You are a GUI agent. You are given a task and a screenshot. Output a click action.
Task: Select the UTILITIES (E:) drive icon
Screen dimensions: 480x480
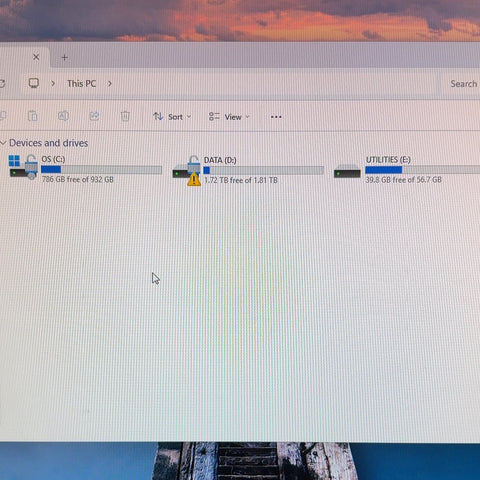coord(347,171)
